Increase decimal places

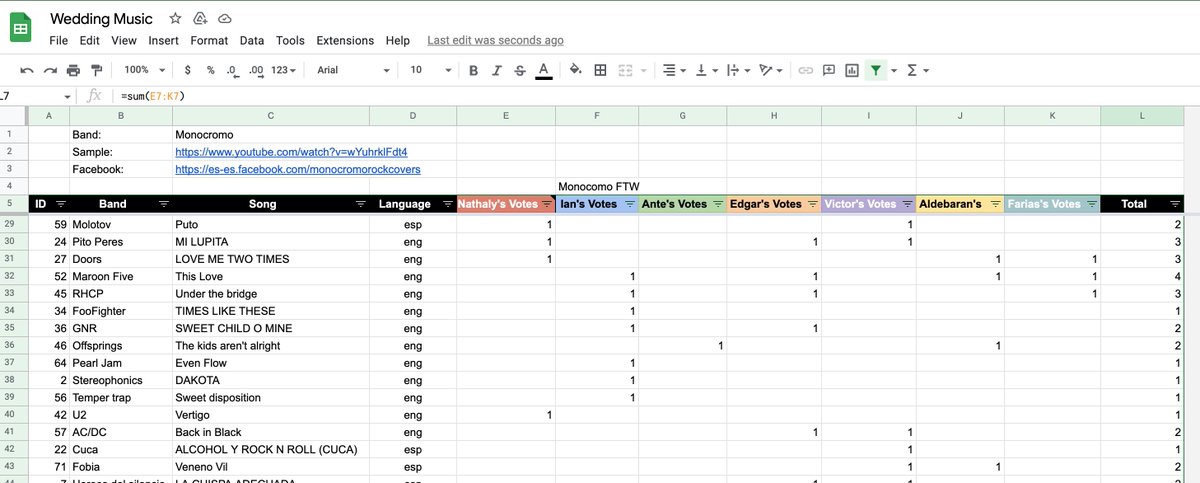(256, 70)
